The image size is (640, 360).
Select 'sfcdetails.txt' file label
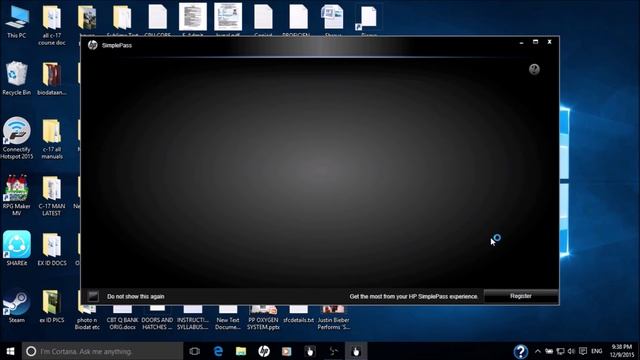tap(299, 320)
